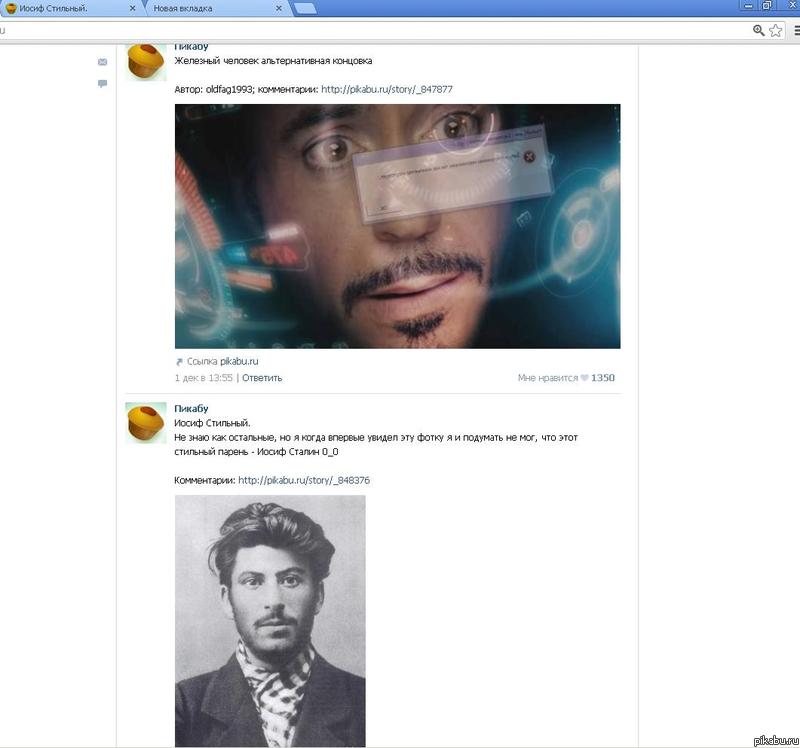Screen dimensions: 800x748
Task: Open Pikabu avatar on the Stalin post
Action: coord(146,423)
